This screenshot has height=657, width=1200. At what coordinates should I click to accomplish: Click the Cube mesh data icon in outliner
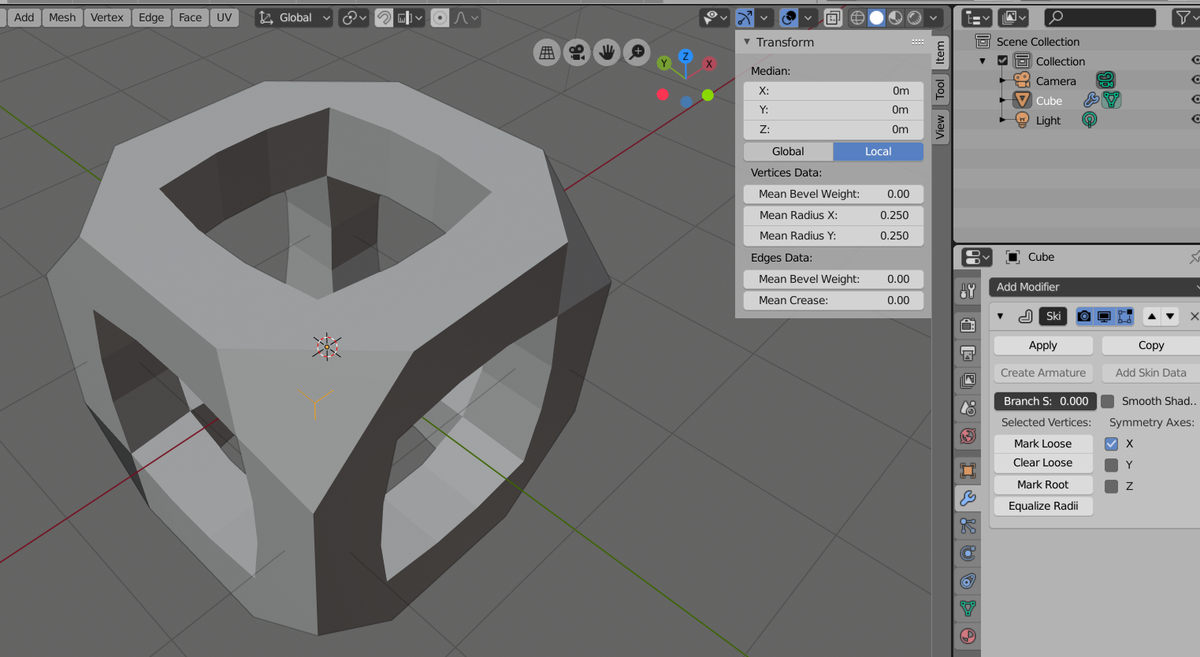click(x=1111, y=100)
